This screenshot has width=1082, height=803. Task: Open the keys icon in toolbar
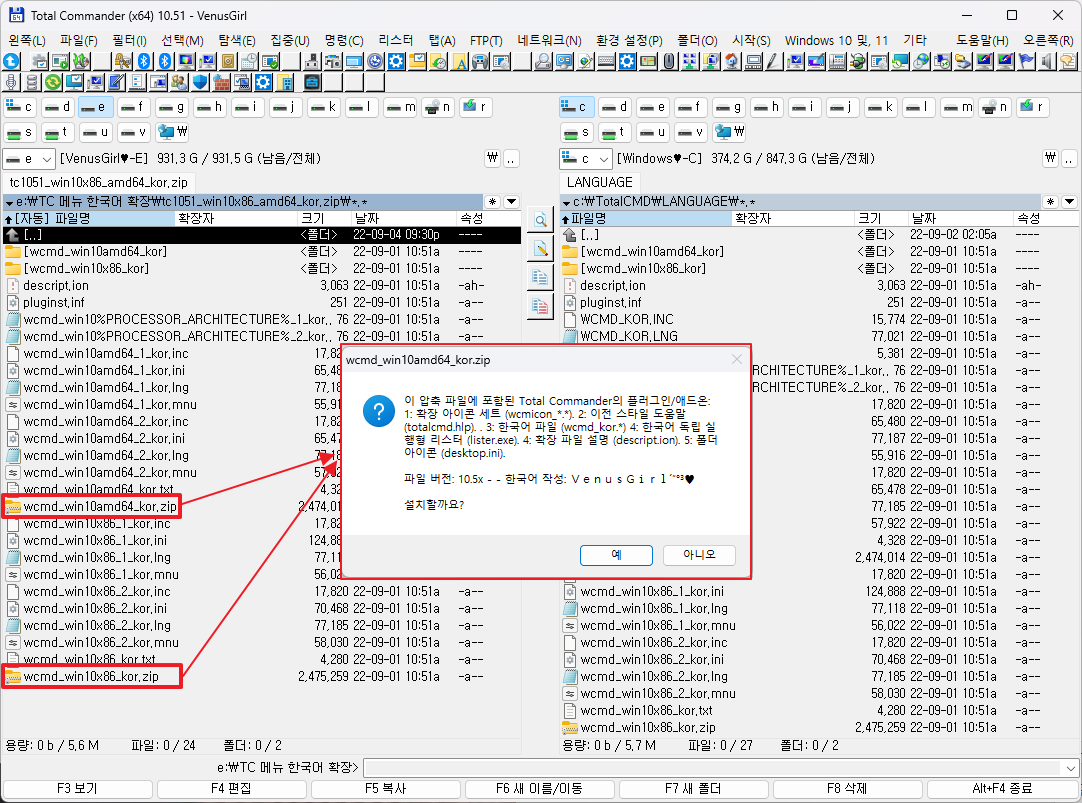pos(123,61)
